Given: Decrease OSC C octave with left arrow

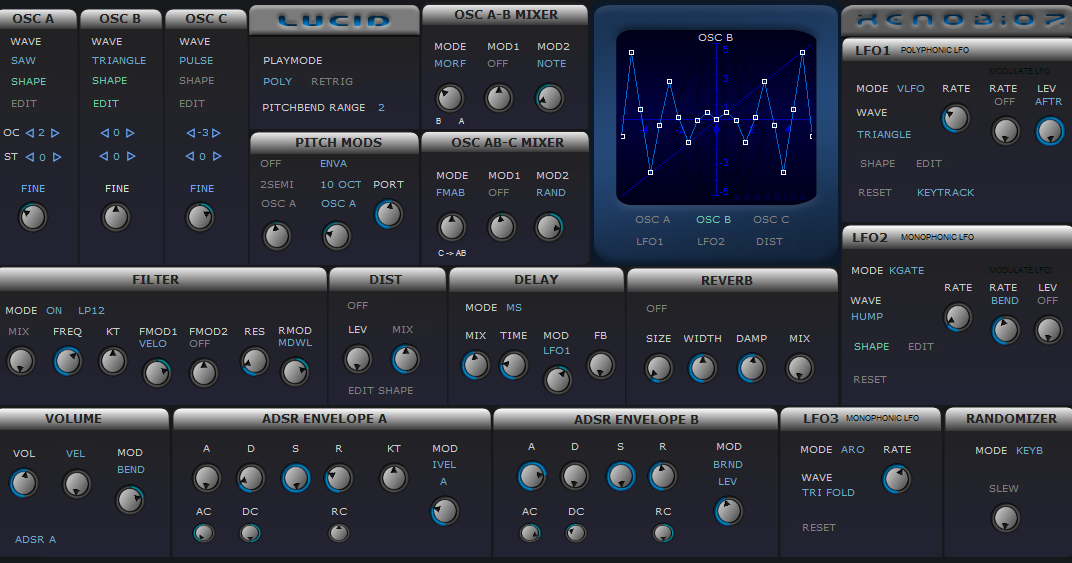Looking at the screenshot, I should [x=191, y=133].
